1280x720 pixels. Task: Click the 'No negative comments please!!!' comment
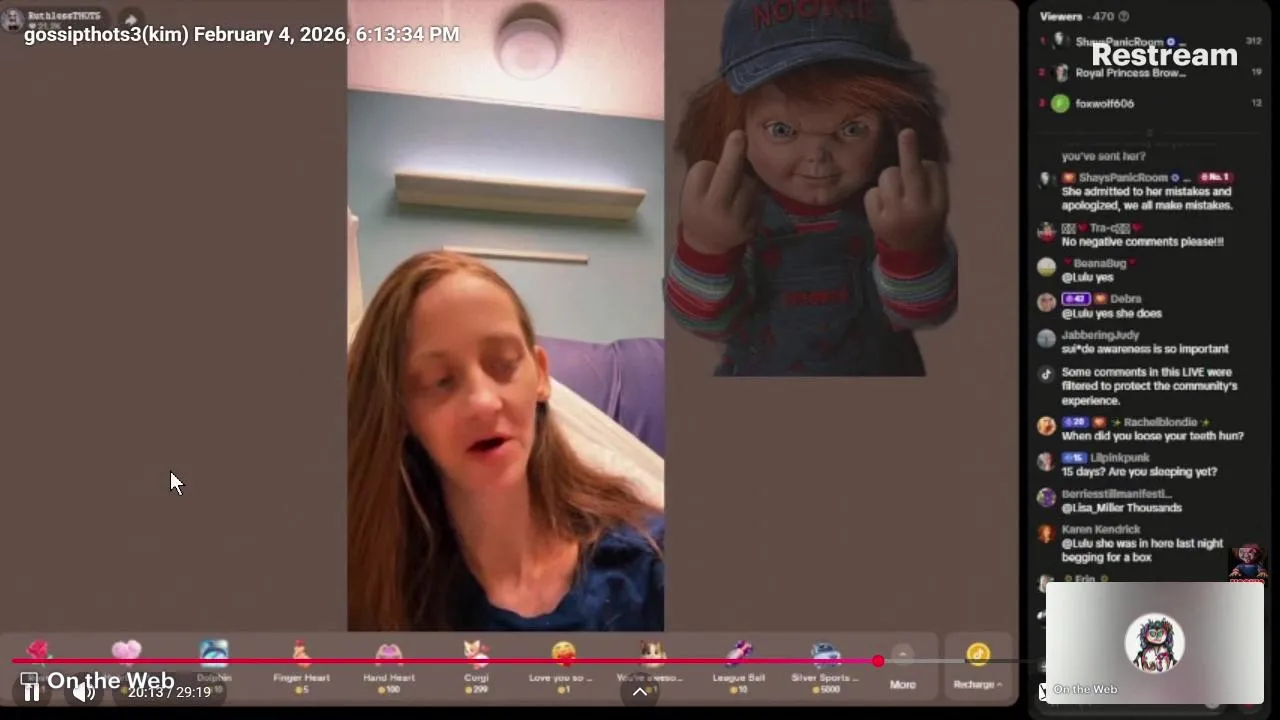pyautogui.click(x=1142, y=242)
